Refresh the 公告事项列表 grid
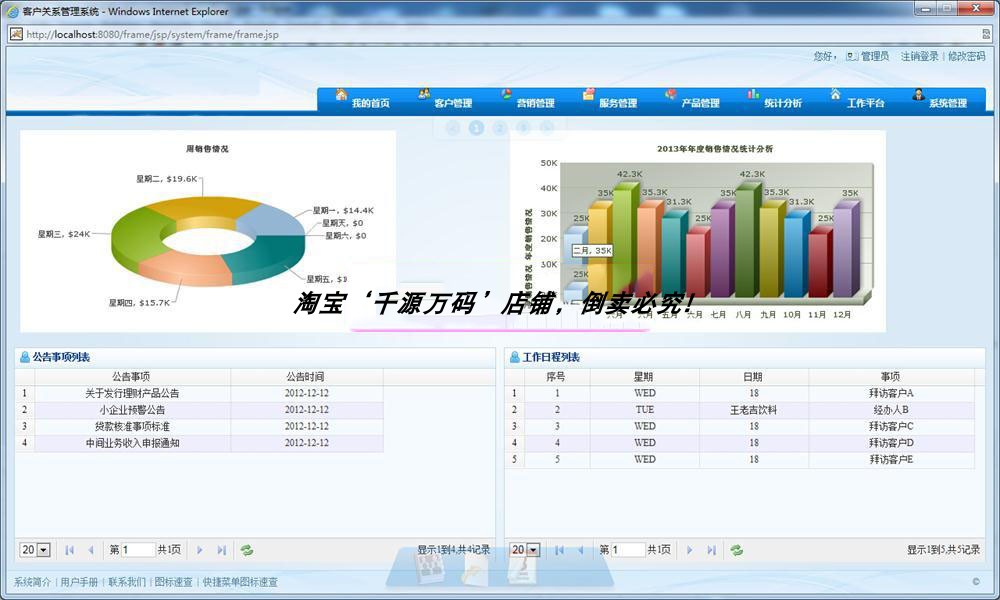Viewport: 1000px width, 600px height. pyautogui.click(x=247, y=550)
